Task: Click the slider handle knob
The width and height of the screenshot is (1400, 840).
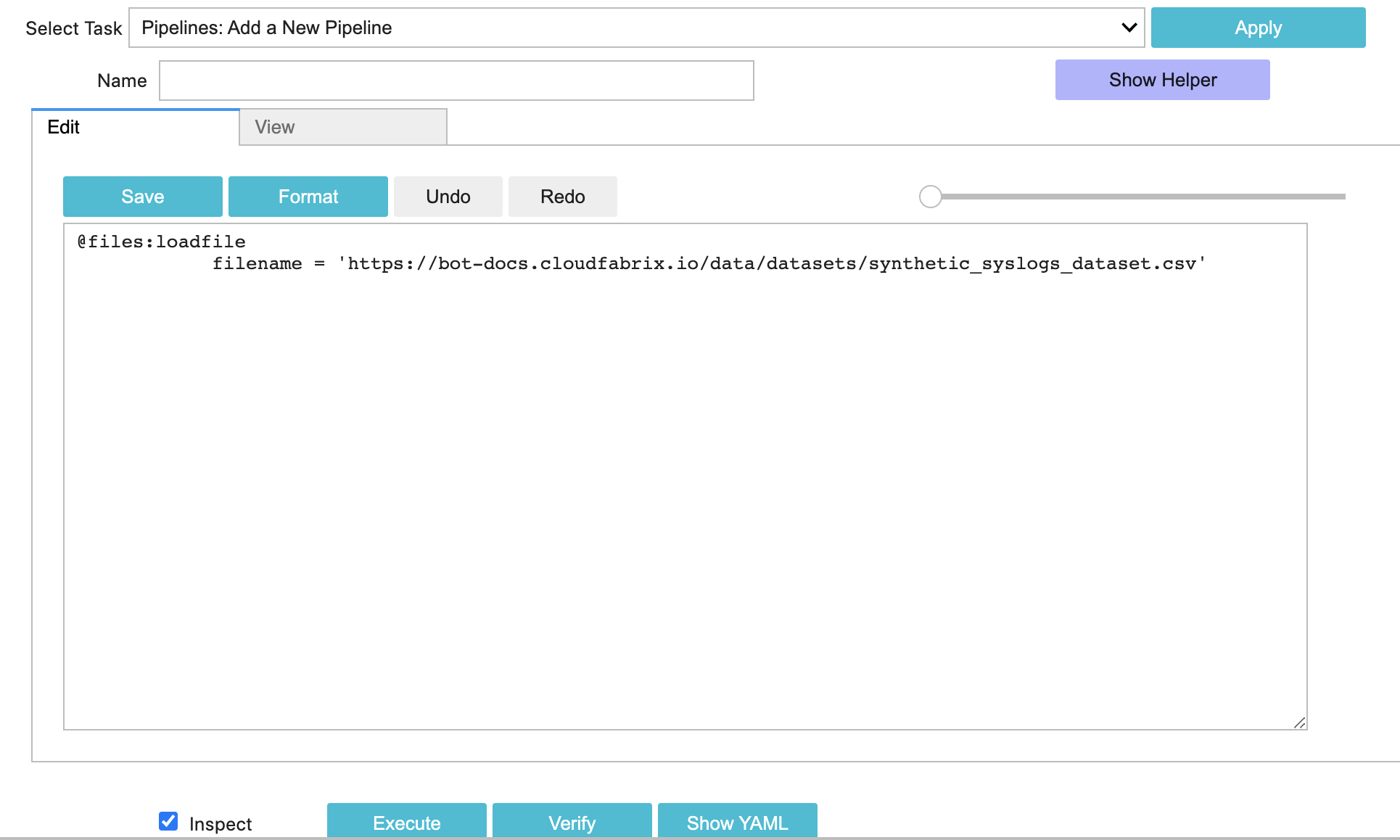Action: [930, 197]
